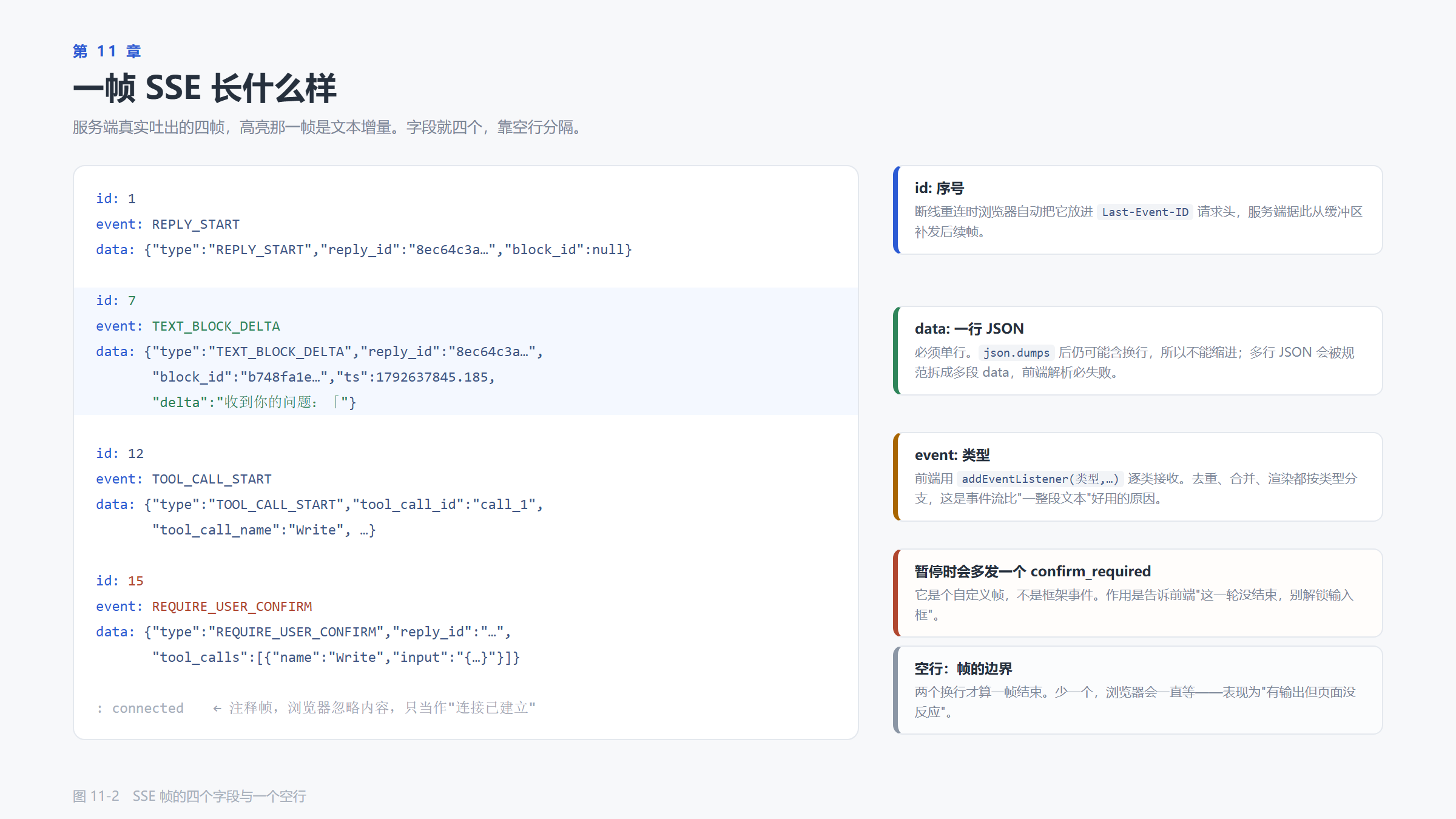1456x819 pixels.
Task: Click the text "补发后续帧。"
Action: [x=952, y=232]
